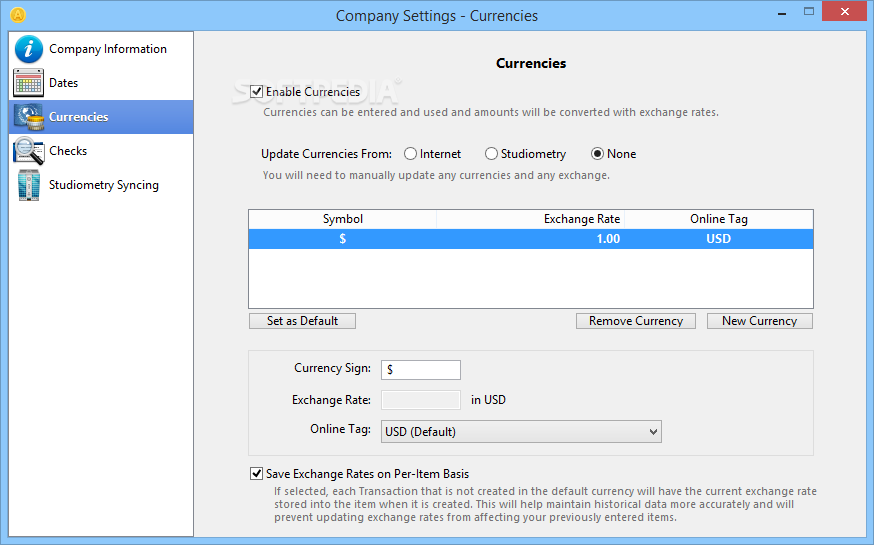Select the $ symbol cell in currency row
The height and width of the screenshot is (545, 874).
click(343, 239)
